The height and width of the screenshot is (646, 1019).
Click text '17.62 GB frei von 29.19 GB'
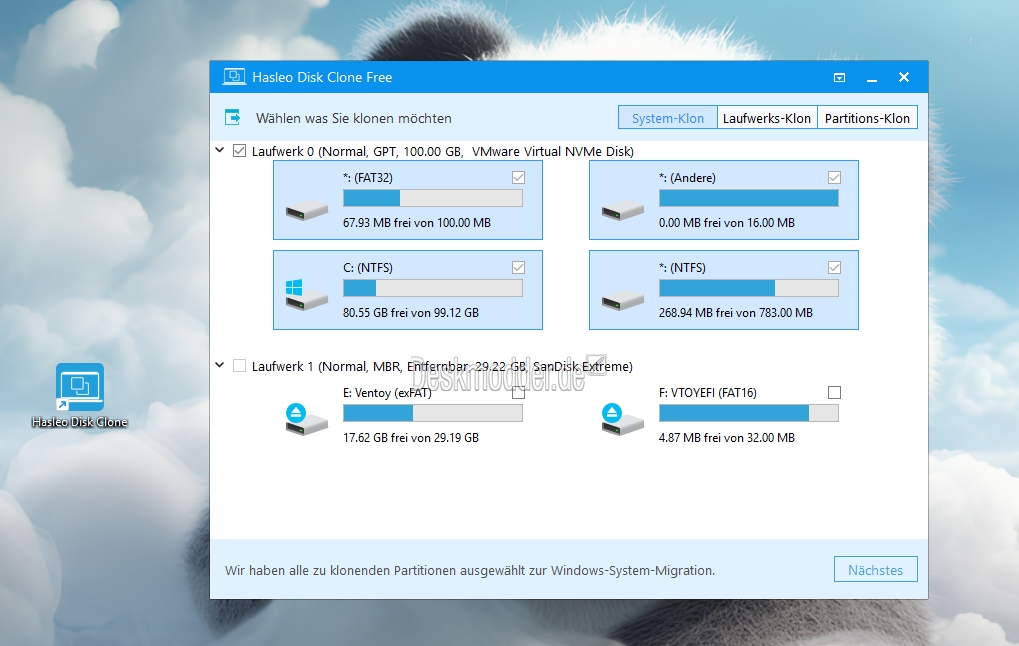(x=411, y=438)
